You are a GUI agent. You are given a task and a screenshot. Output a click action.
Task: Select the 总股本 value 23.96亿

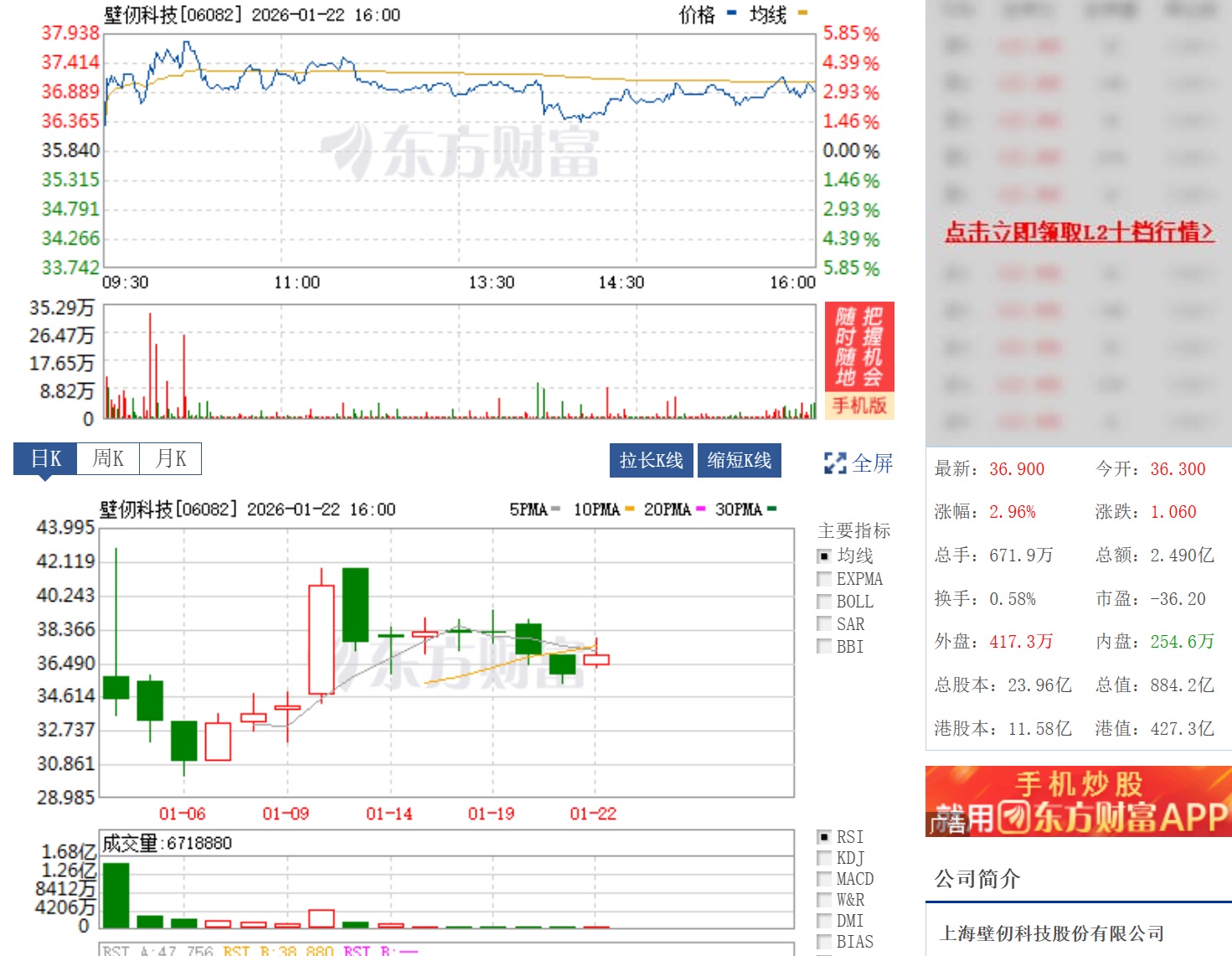pyautogui.click(x=1039, y=685)
